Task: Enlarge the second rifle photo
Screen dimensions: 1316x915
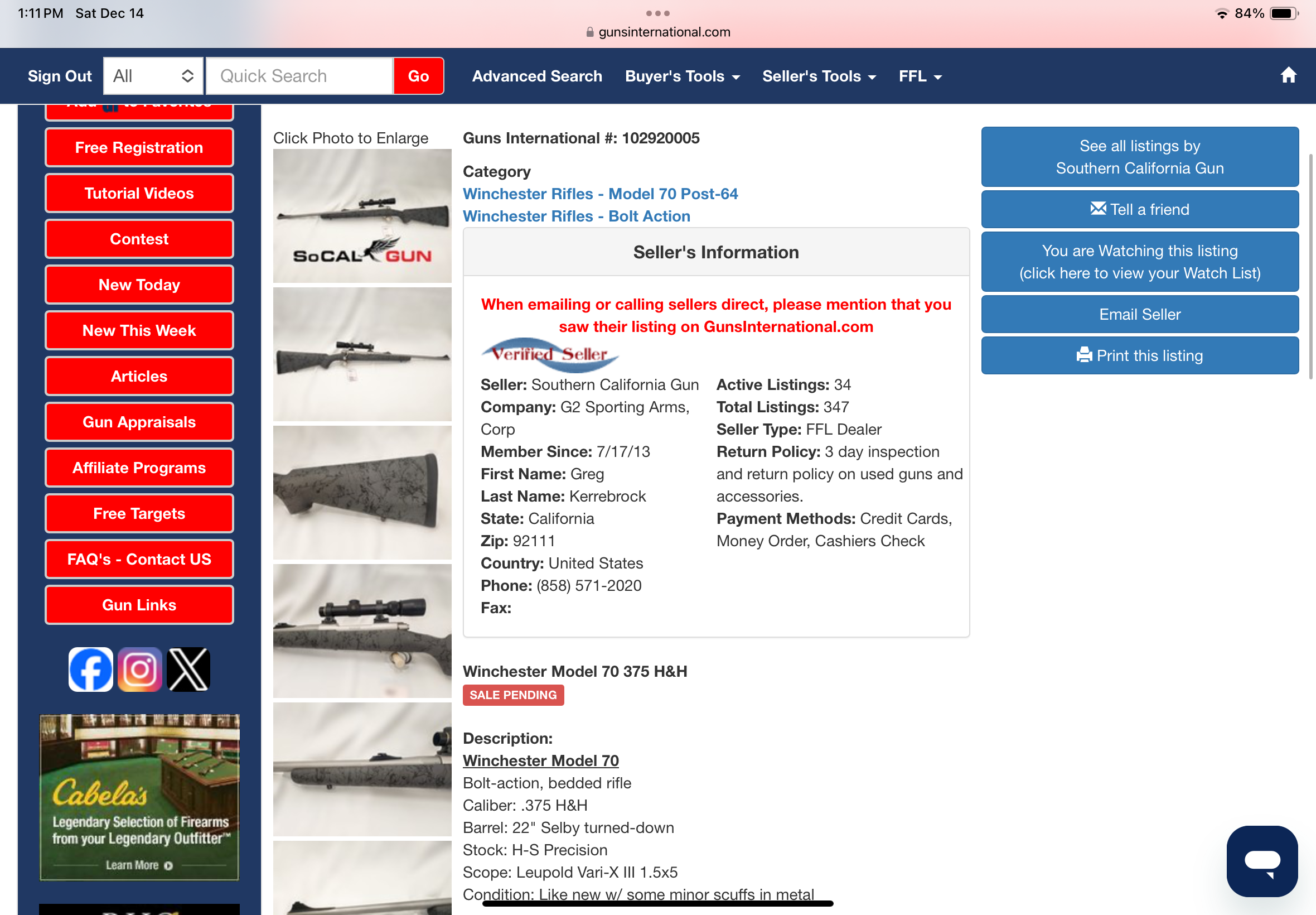Action: pyautogui.click(x=362, y=354)
